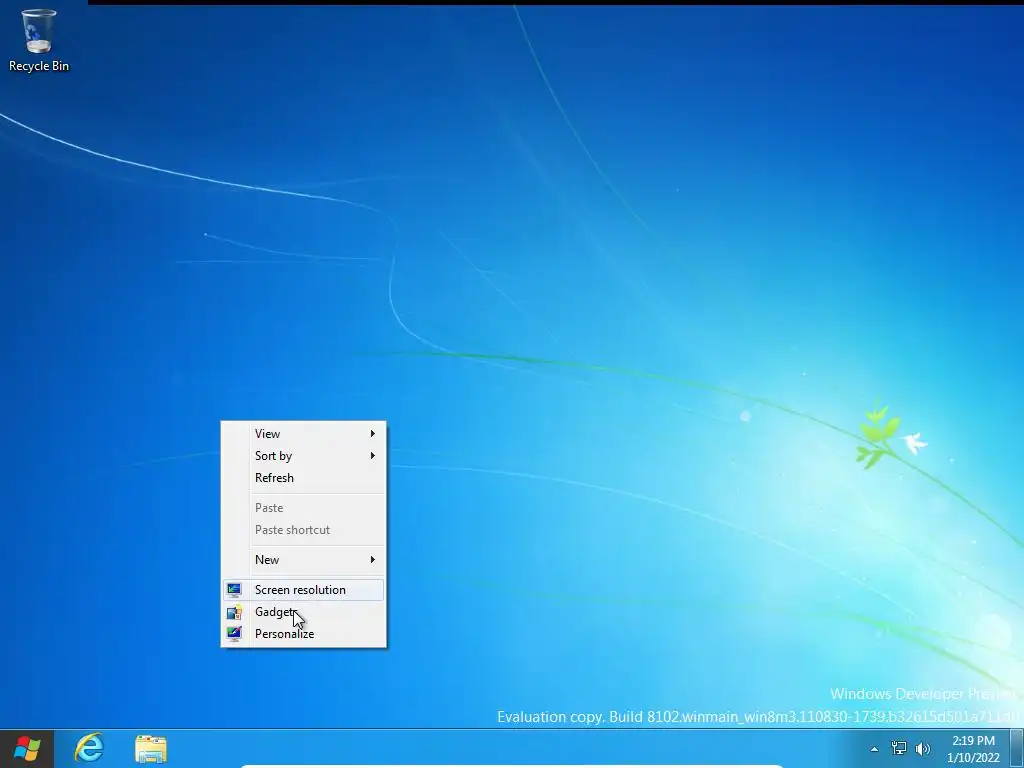Open the network status tray icon

[899, 748]
